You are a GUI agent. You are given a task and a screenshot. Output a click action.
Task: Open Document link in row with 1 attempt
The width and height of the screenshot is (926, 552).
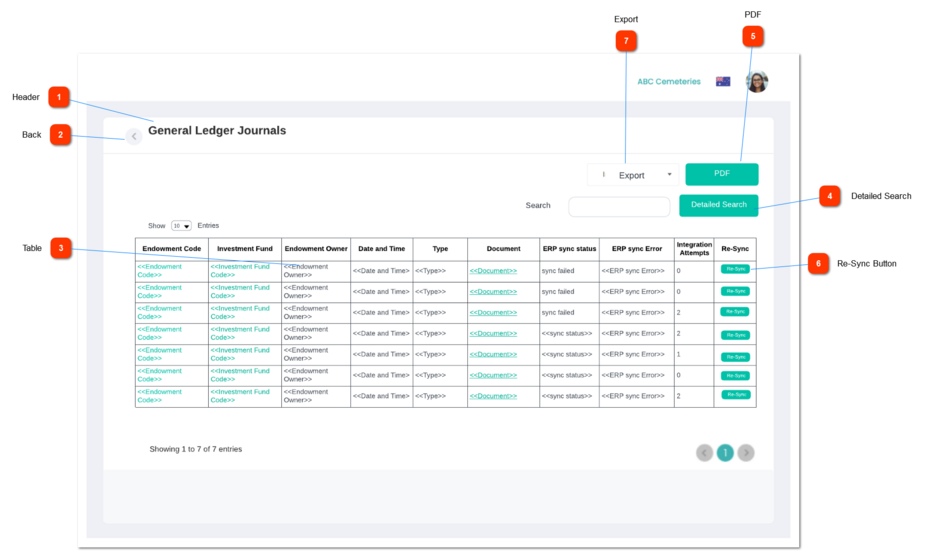point(493,354)
